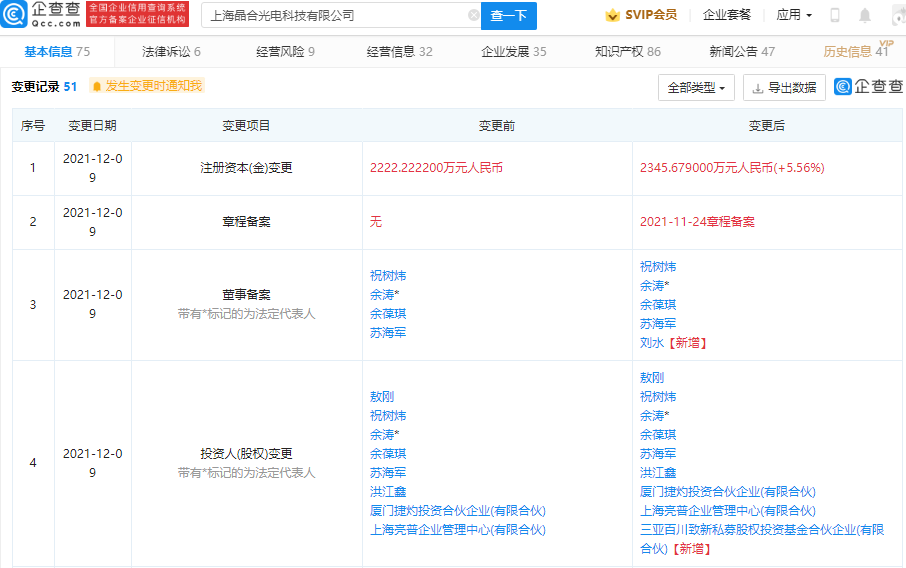Switch to the 法律诉讼 tab
Viewport: 906px width, 568px height.
[171, 52]
